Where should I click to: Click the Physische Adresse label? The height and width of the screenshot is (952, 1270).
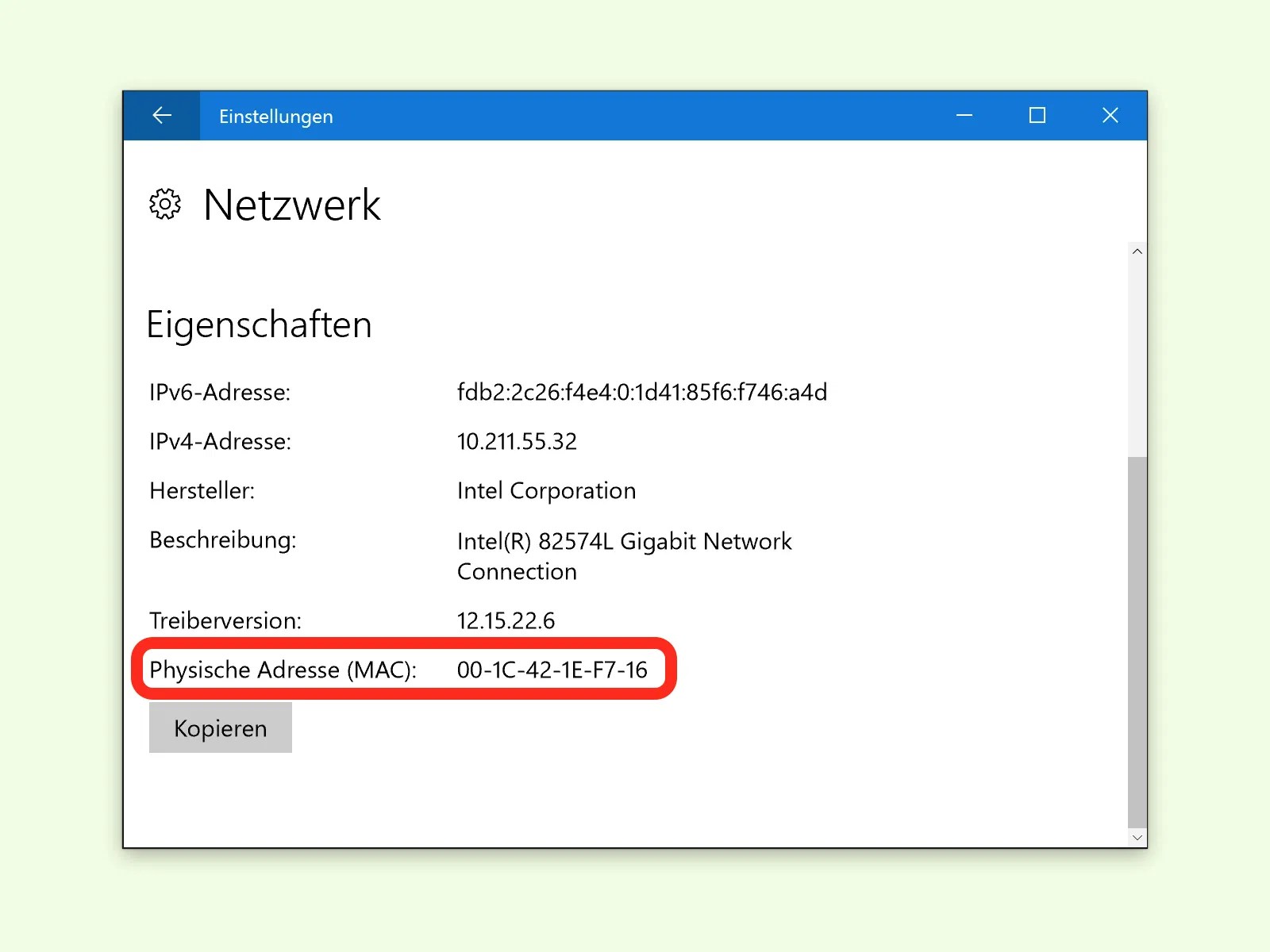pyautogui.click(x=283, y=670)
